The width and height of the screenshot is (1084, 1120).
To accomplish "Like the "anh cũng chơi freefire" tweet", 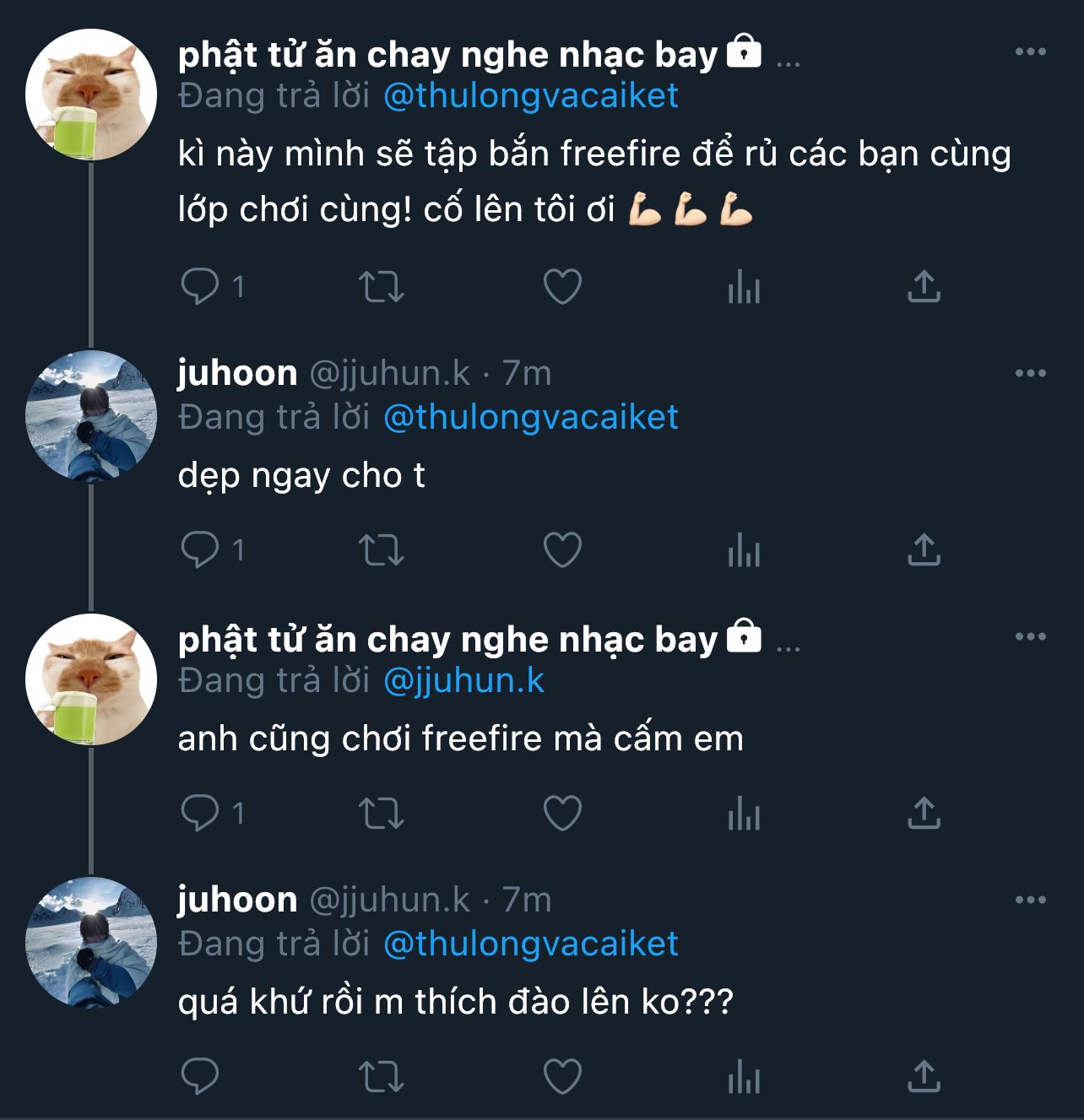I will (562, 814).
